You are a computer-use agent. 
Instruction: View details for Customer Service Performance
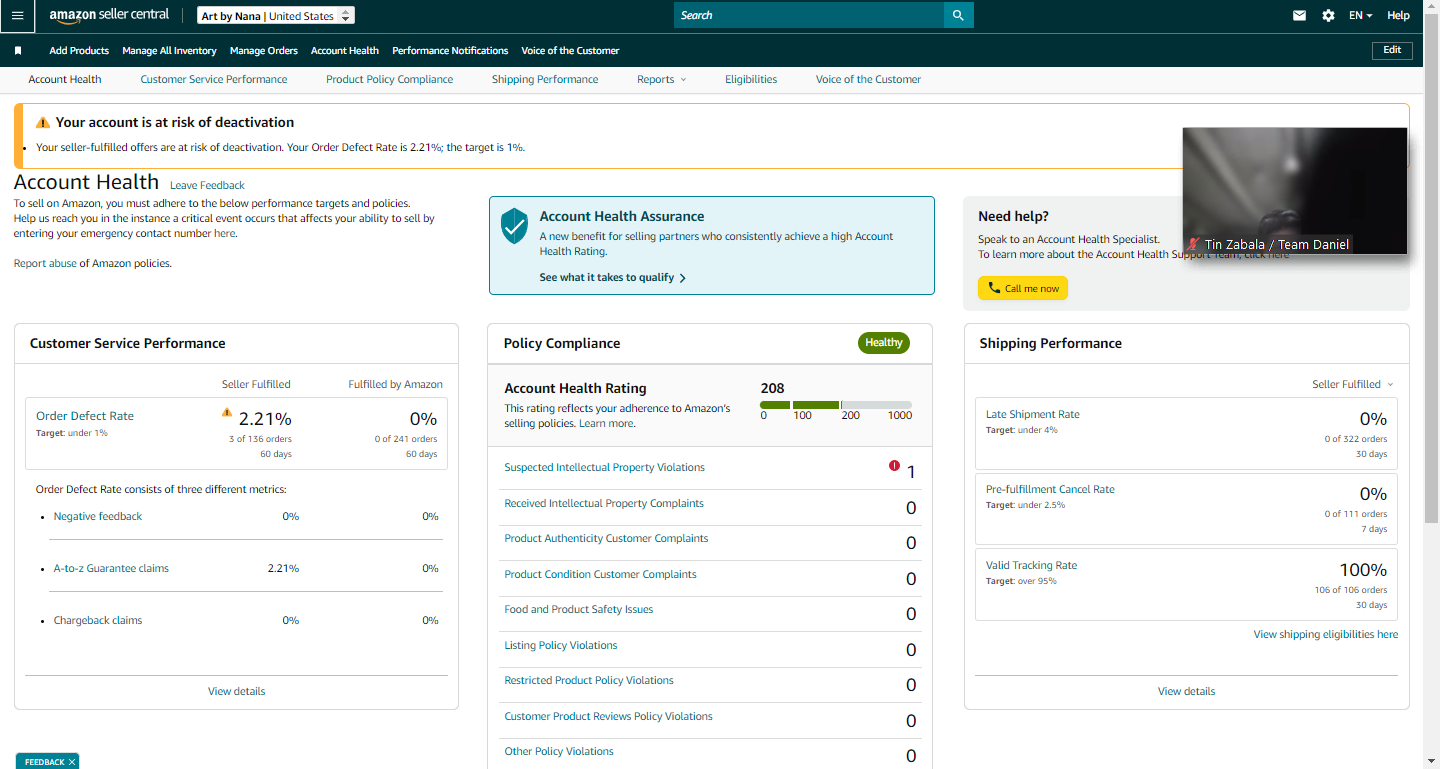click(237, 691)
